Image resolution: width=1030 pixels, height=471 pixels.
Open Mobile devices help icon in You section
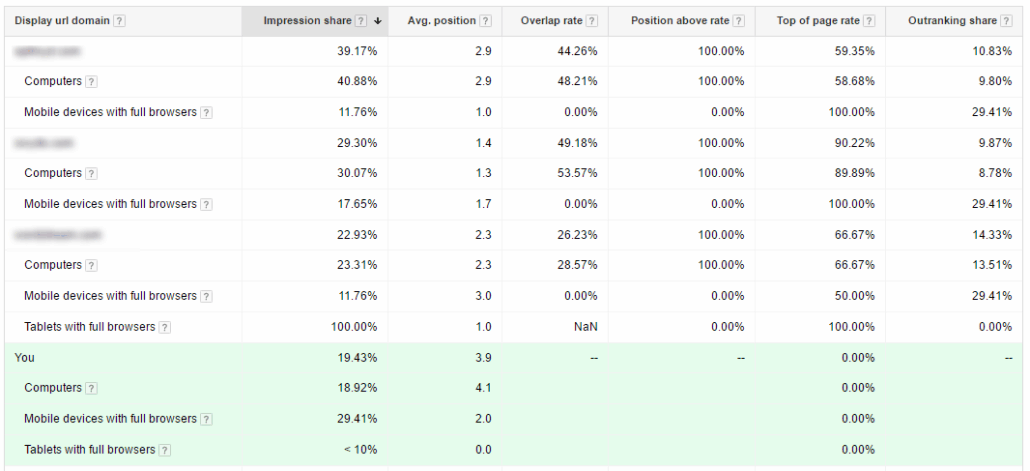tap(206, 419)
